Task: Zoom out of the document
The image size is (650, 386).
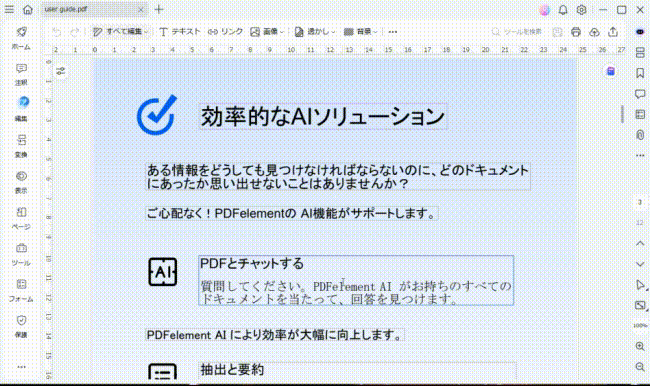Action: [x=640, y=367]
